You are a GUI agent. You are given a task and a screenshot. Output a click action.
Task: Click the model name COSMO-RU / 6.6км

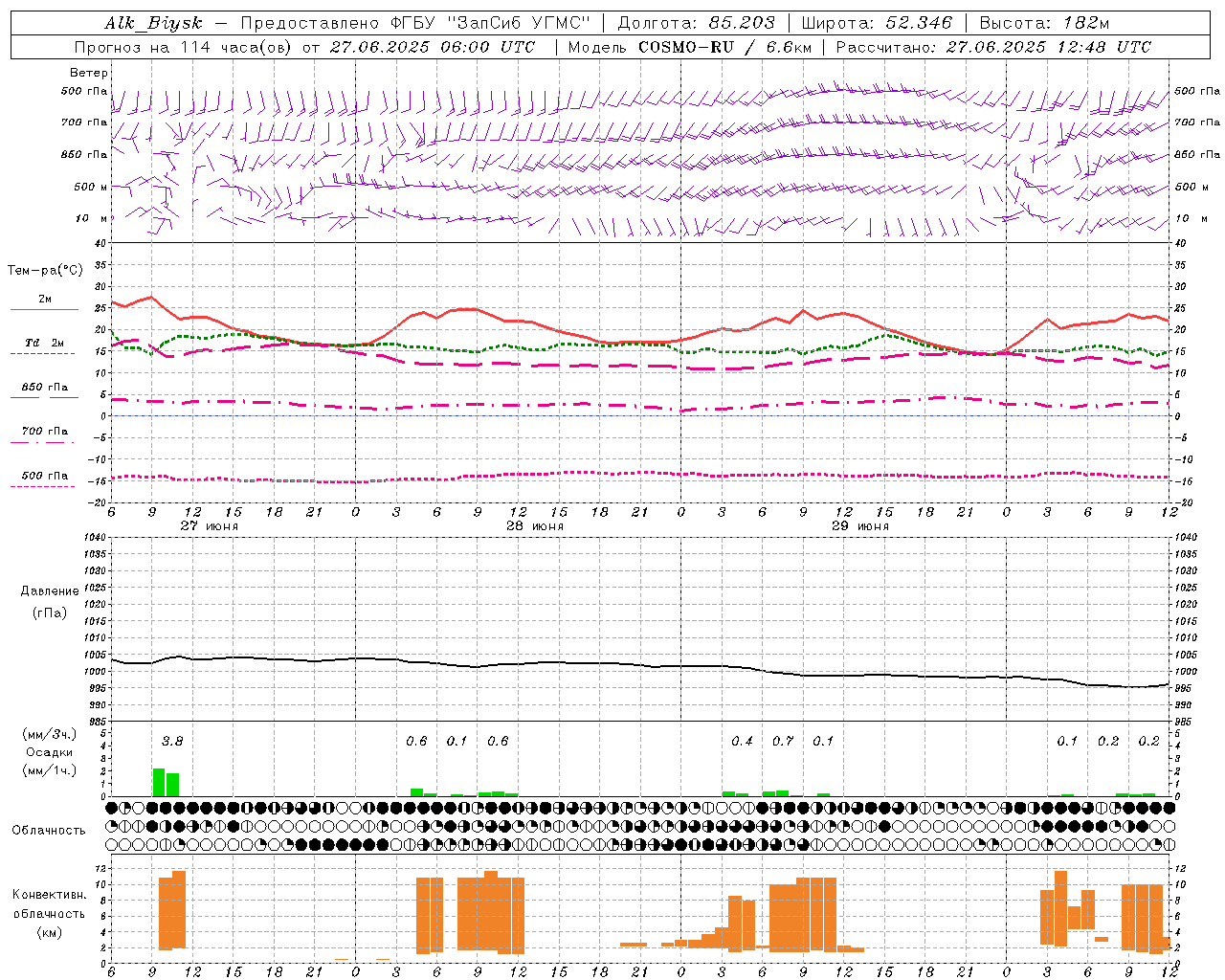pos(724,47)
